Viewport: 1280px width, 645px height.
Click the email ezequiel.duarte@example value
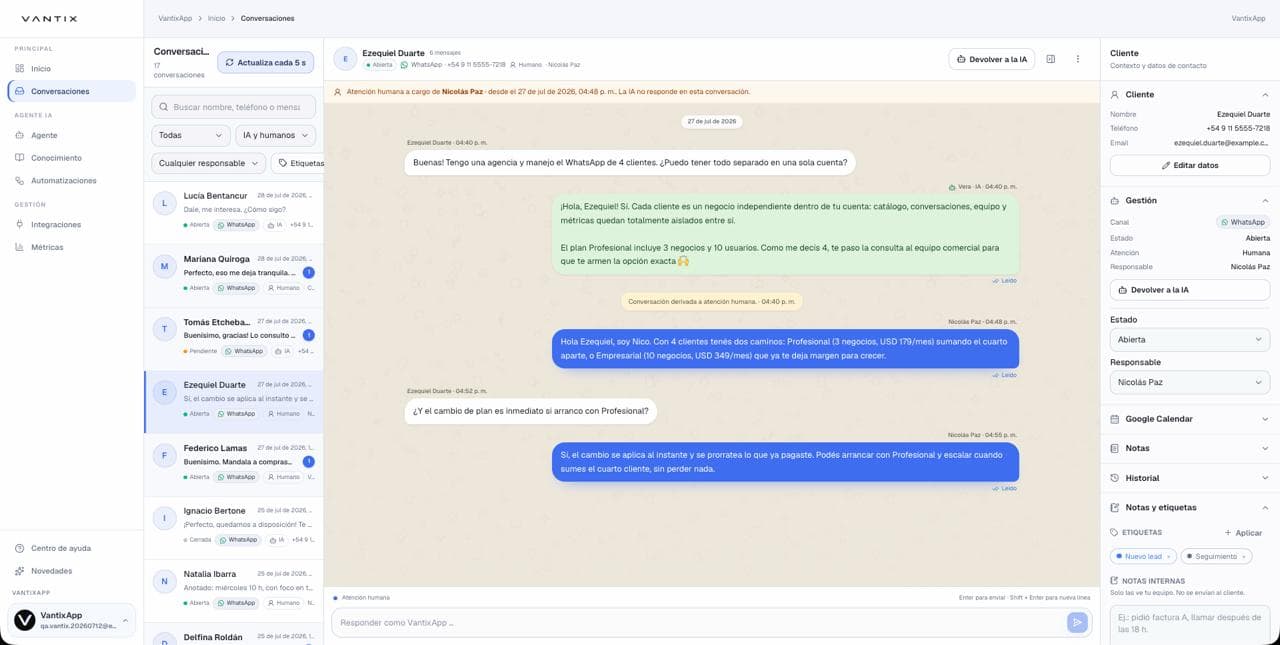(1222, 143)
